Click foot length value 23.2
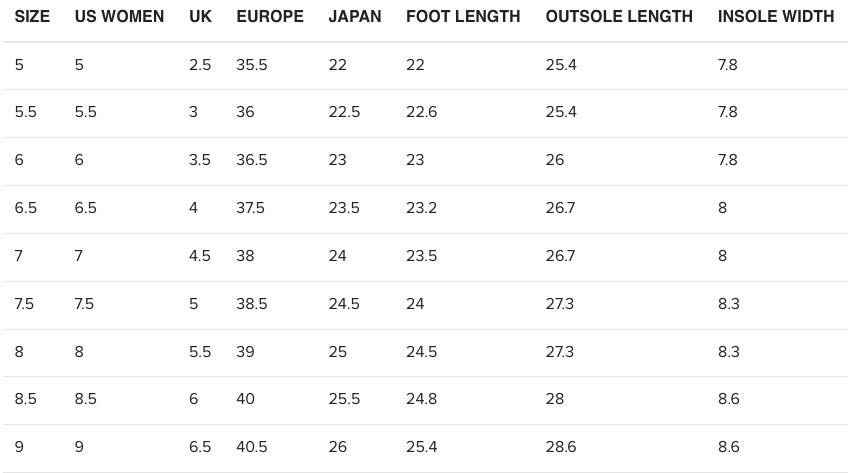This screenshot has width=855, height=473. [421, 208]
